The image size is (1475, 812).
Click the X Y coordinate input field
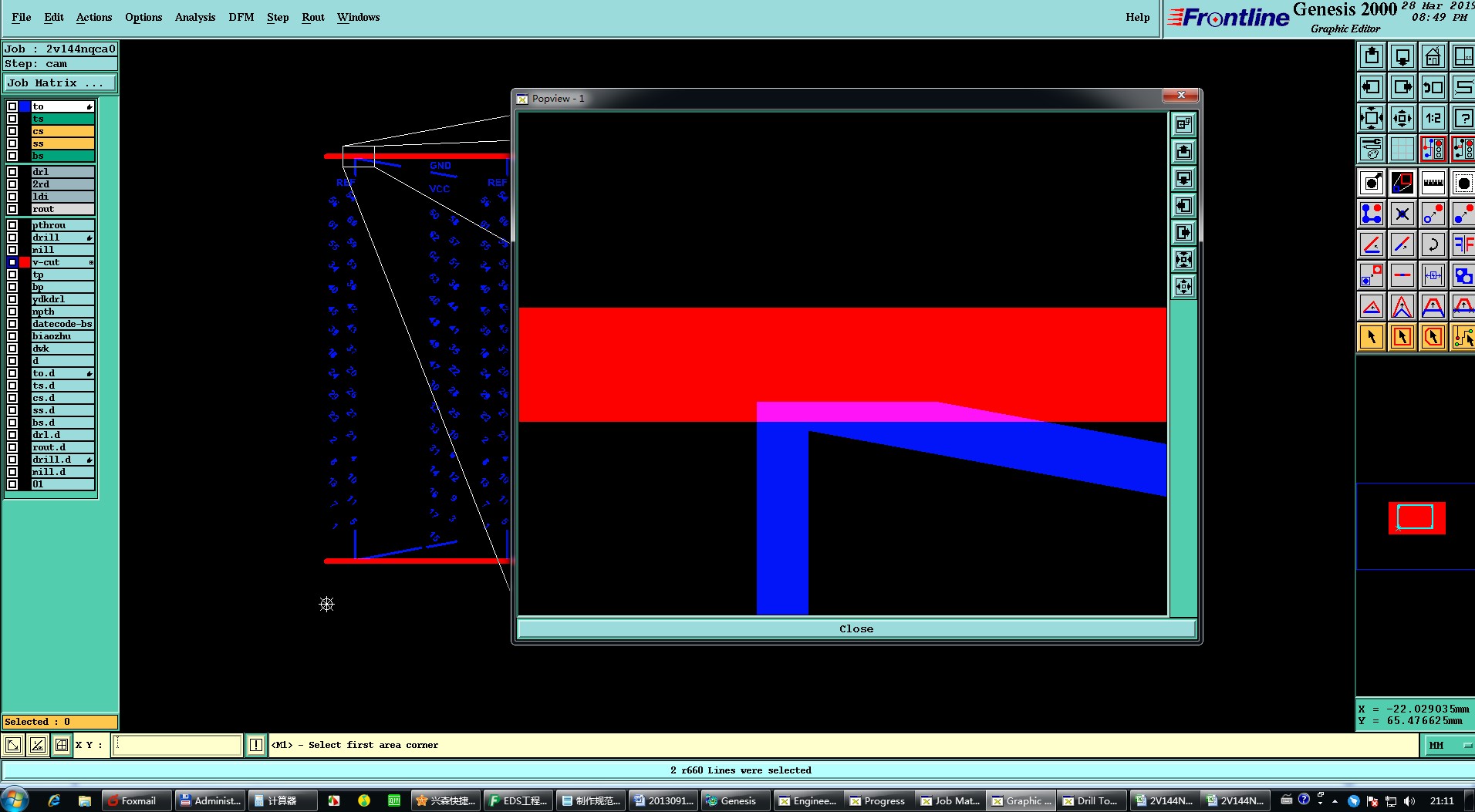point(177,745)
